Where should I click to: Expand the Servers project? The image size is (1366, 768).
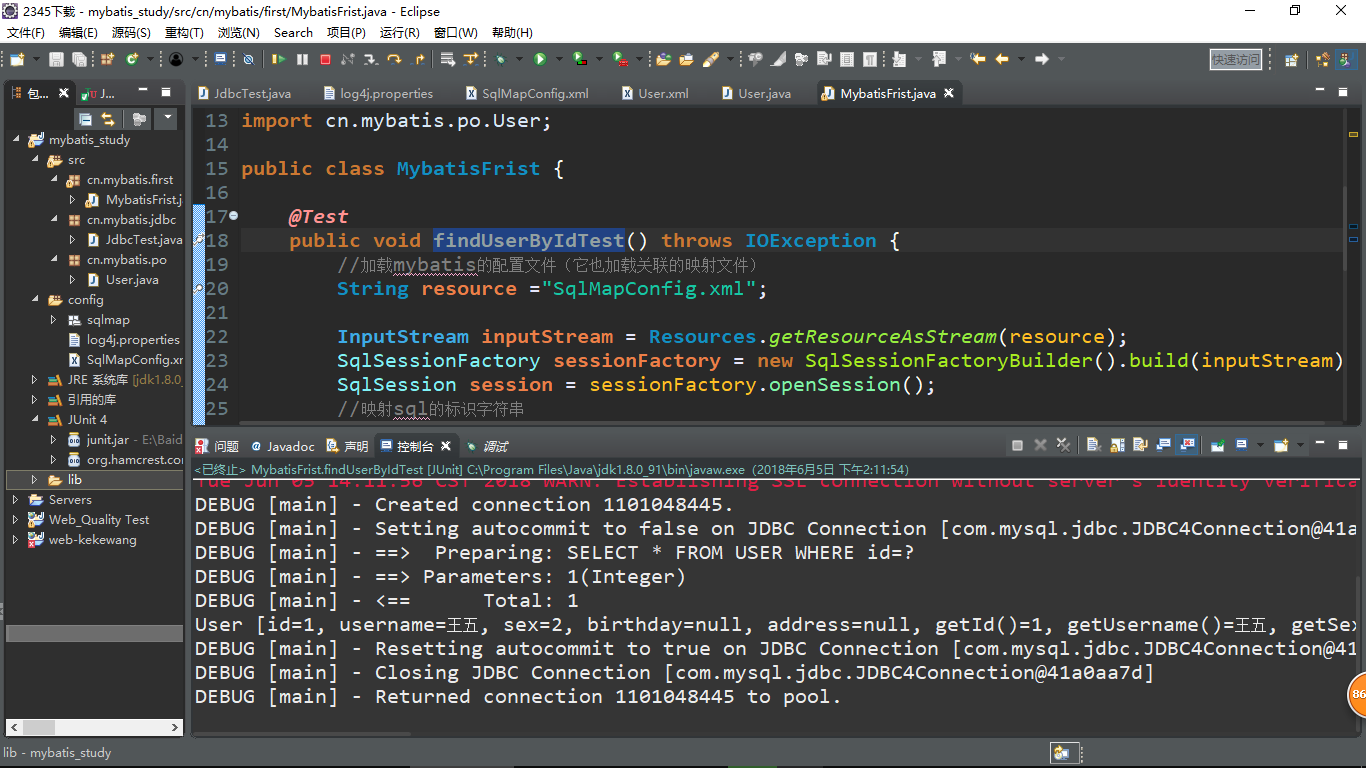[x=15, y=500]
